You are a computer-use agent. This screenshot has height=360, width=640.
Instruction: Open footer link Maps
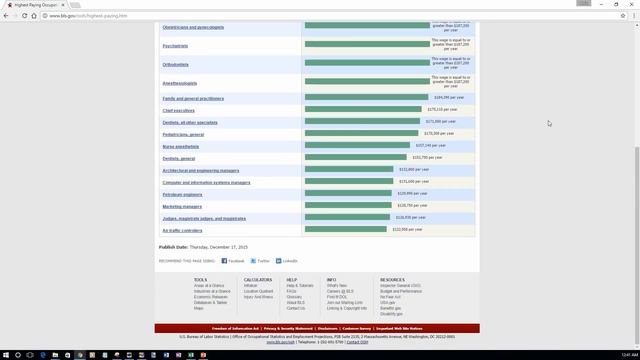click(x=198, y=309)
